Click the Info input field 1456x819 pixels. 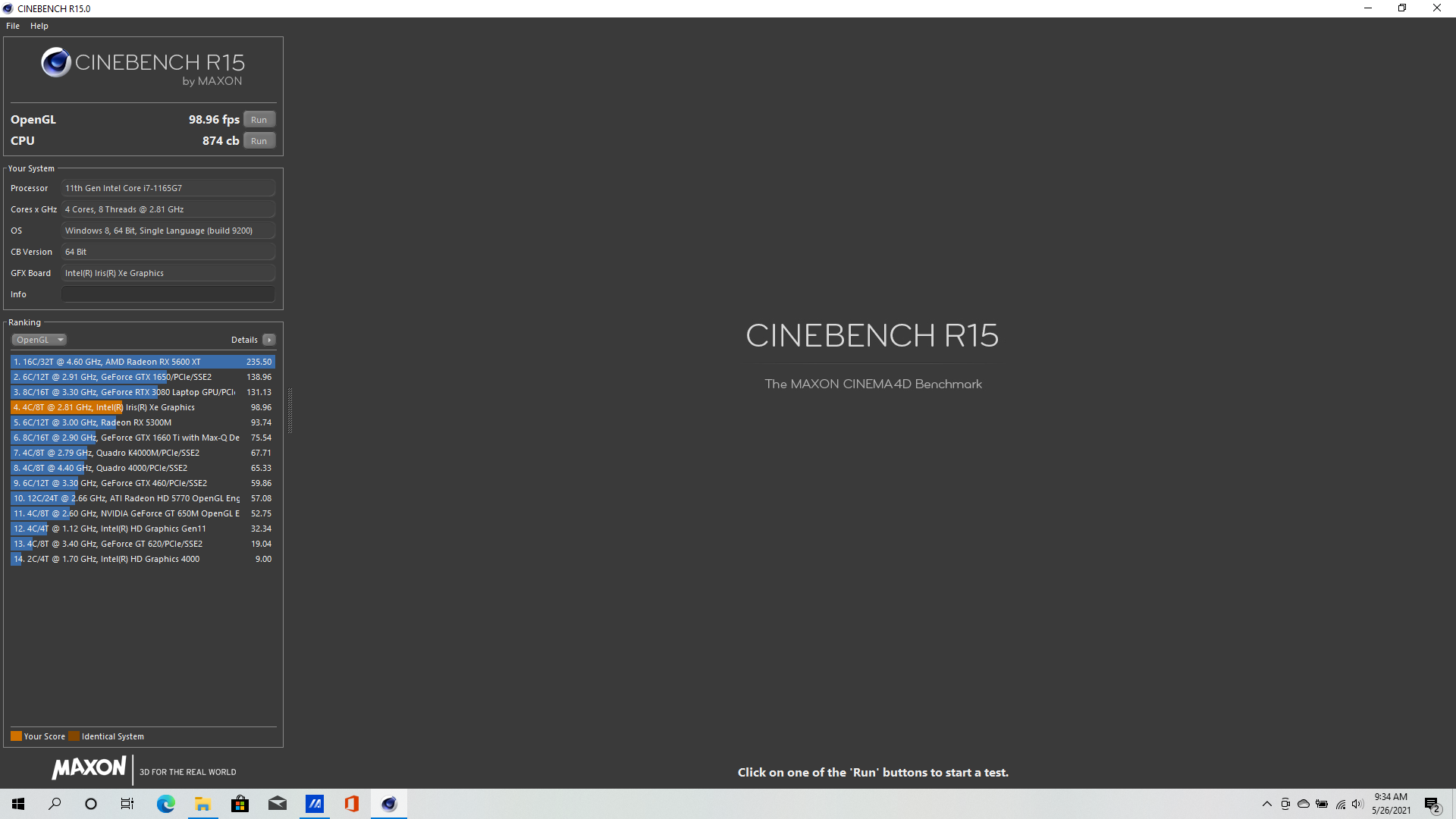[168, 294]
